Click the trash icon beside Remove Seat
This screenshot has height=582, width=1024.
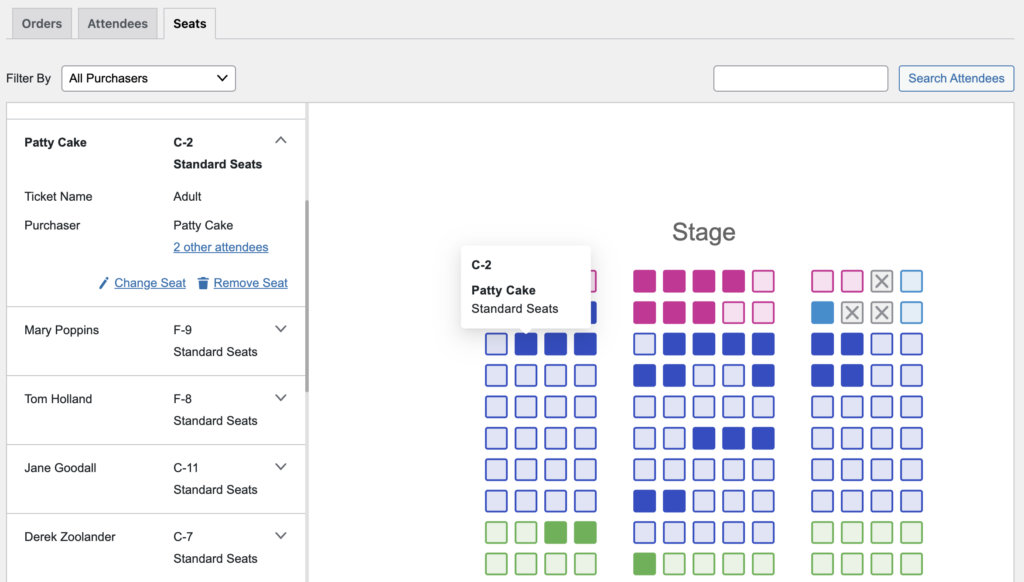pos(203,283)
